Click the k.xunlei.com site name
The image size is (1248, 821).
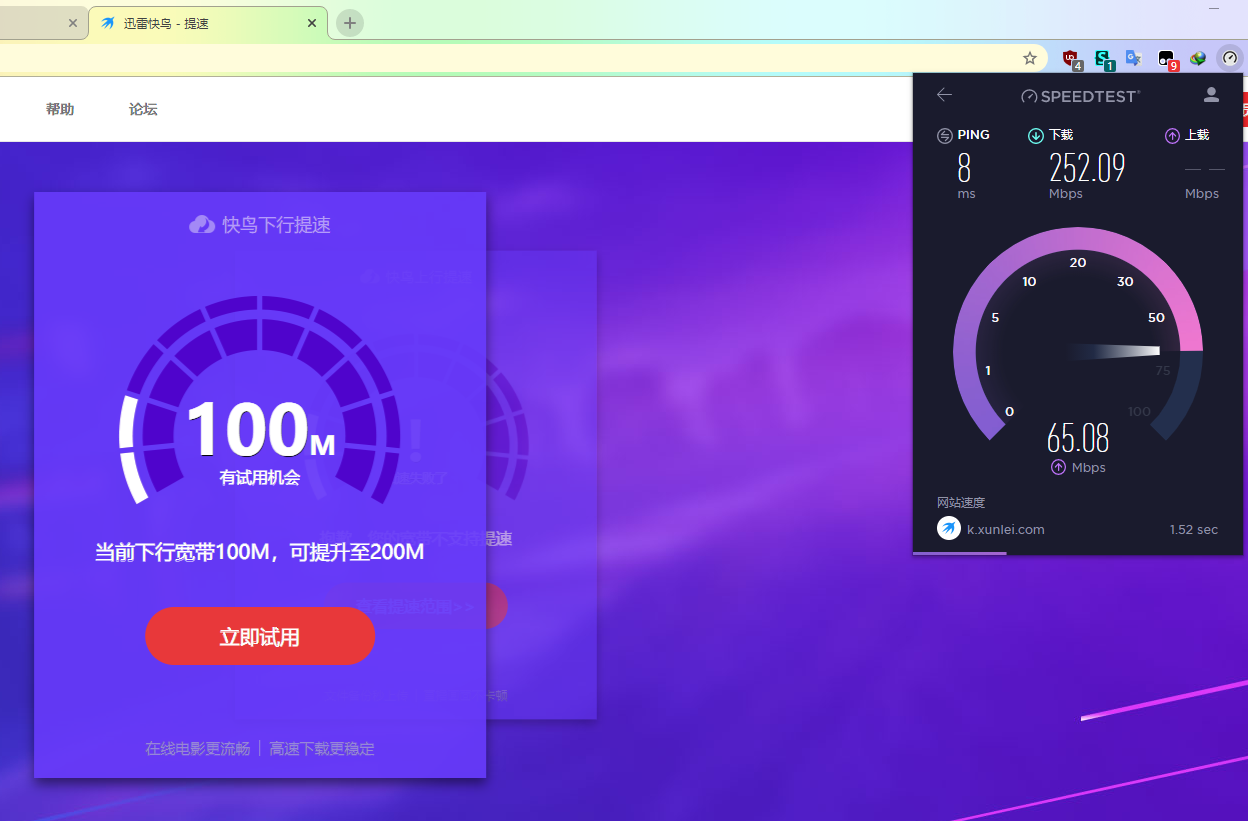[1005, 530]
